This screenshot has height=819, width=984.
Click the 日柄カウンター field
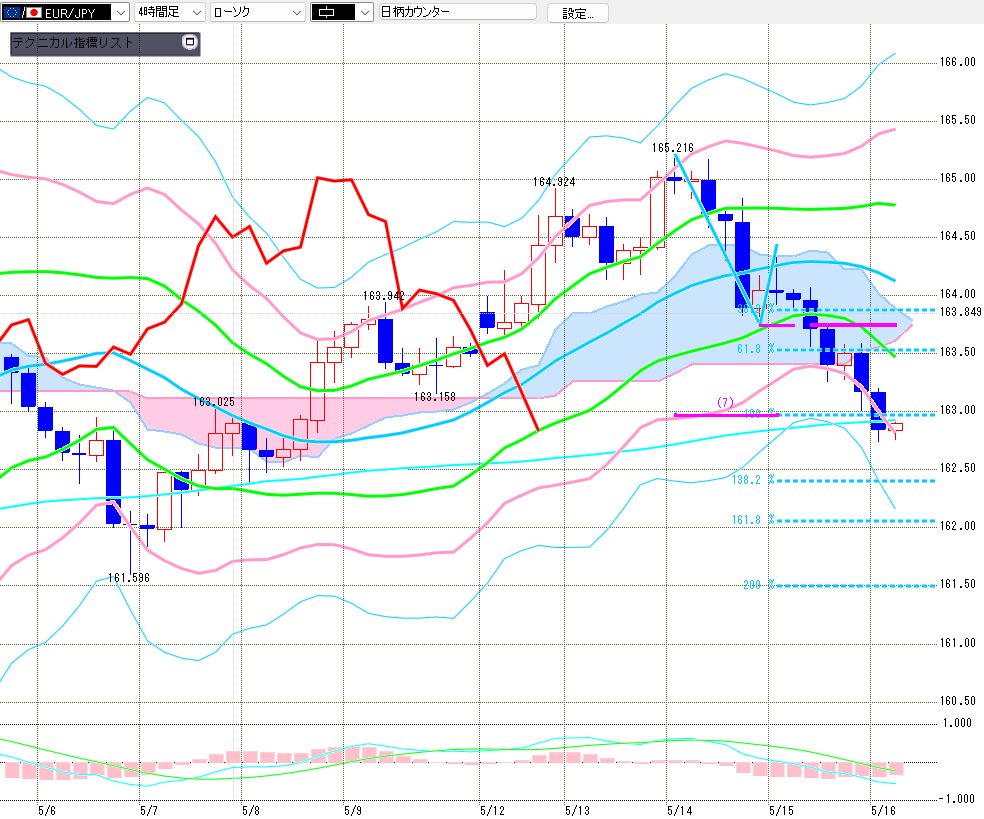pyautogui.click(x=457, y=12)
